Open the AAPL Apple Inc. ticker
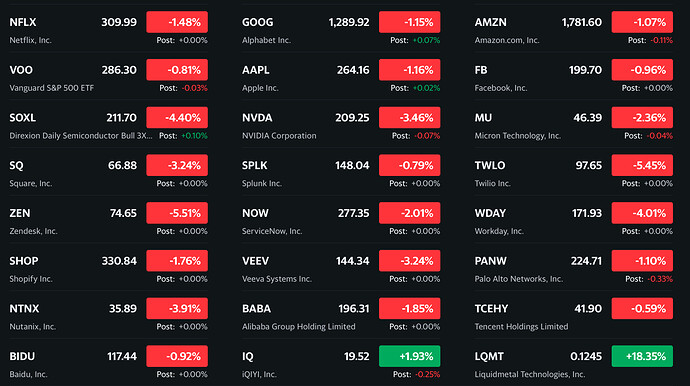 click(256, 70)
